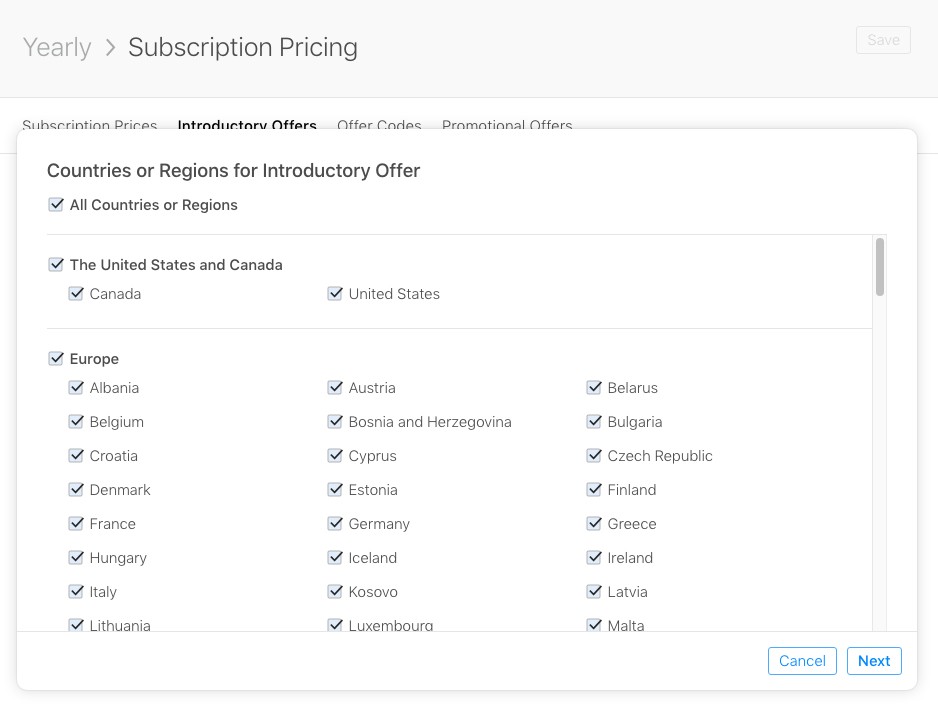Uncheck Canada
The image size is (938, 710).
77,294
